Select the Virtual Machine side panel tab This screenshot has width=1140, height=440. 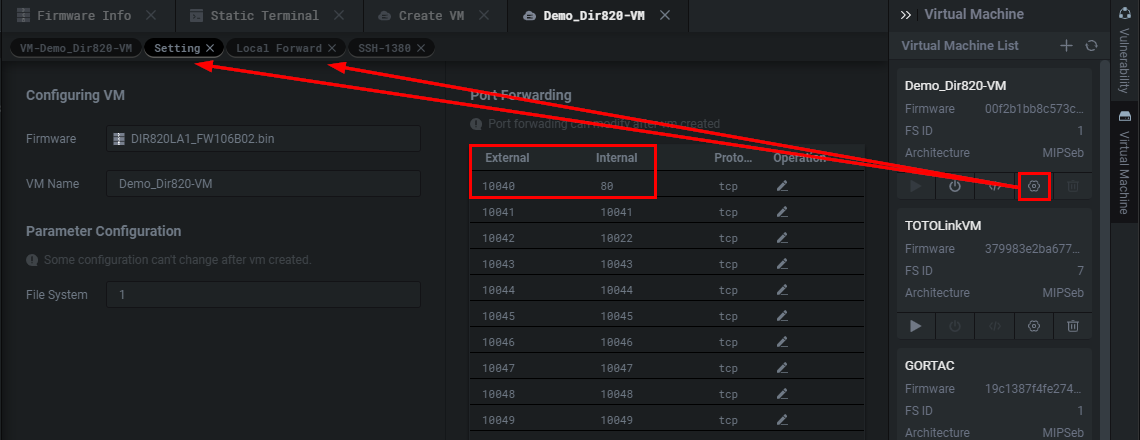click(x=1125, y=162)
